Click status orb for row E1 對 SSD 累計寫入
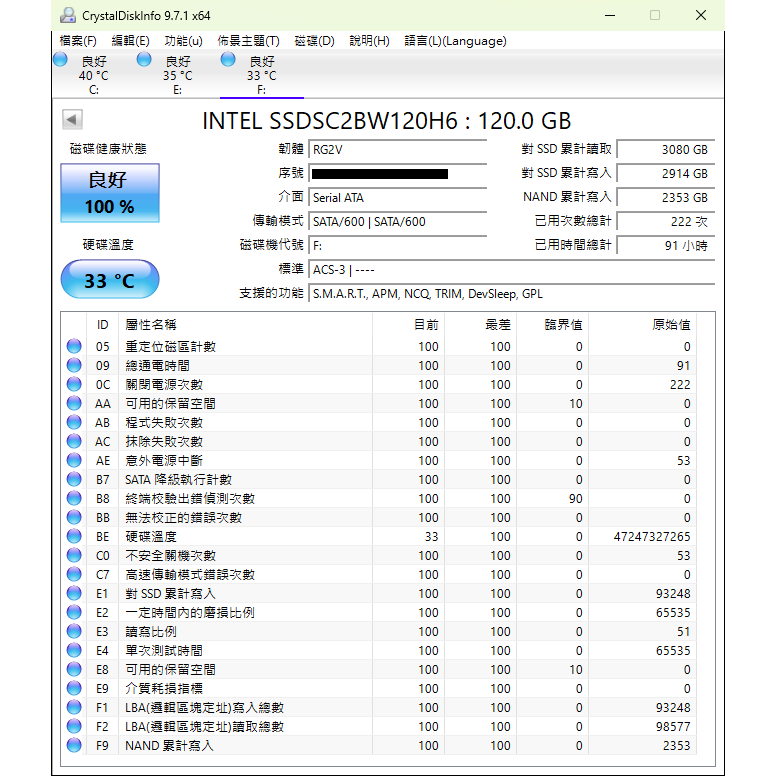 74,593
